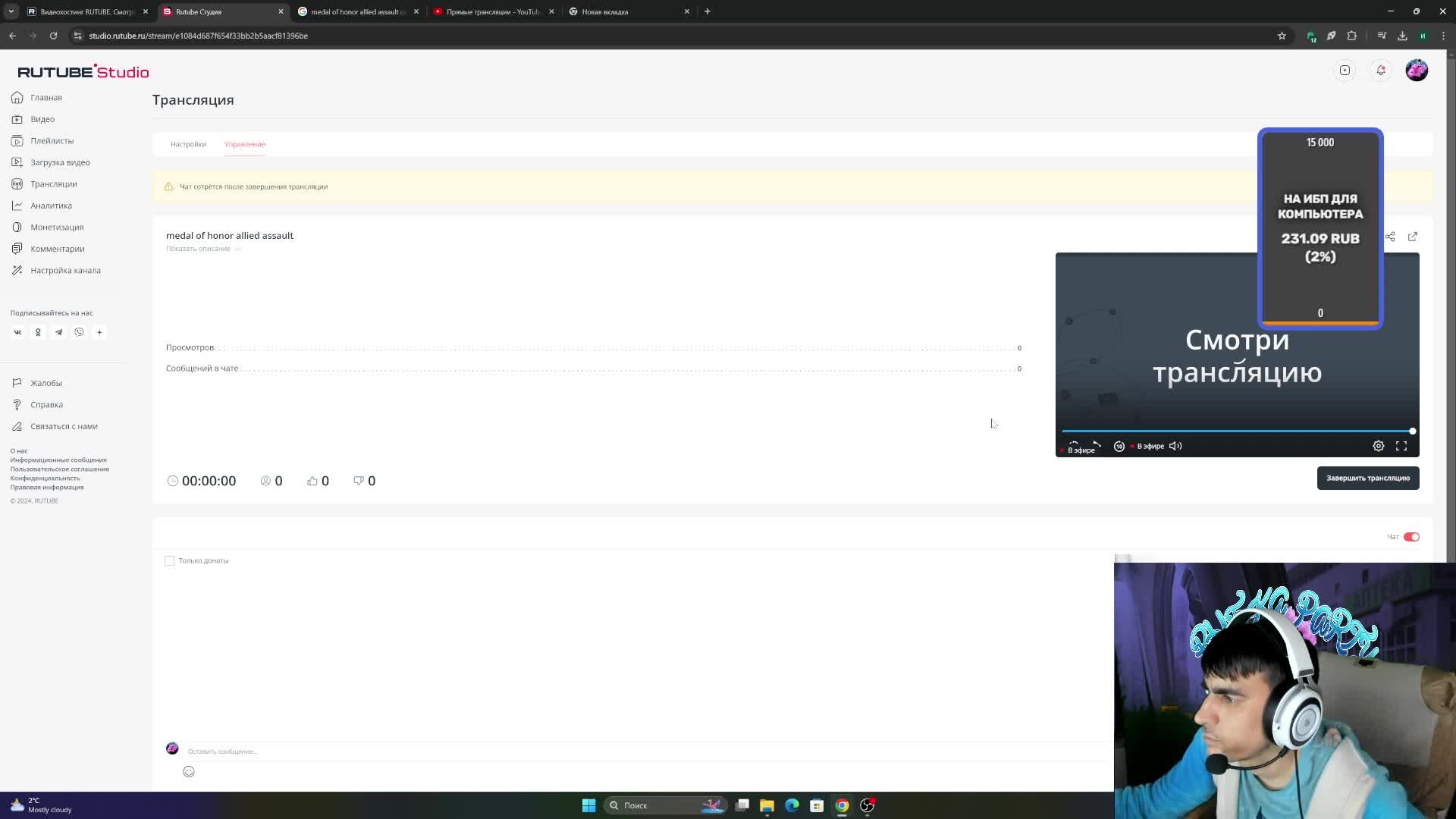
Task: Click the stream player progress bar
Action: pyautogui.click(x=1236, y=431)
